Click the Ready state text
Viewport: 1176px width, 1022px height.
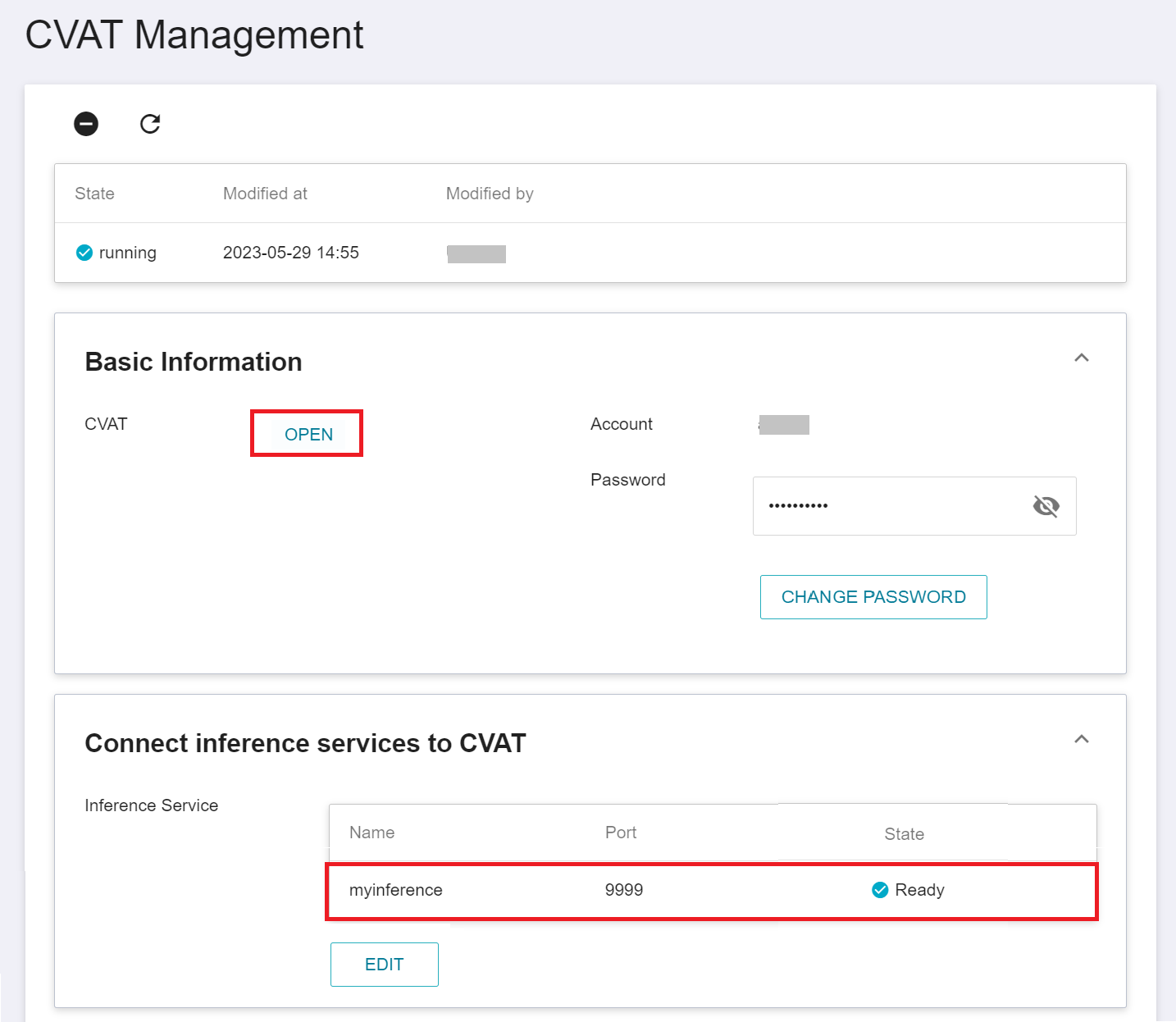920,890
